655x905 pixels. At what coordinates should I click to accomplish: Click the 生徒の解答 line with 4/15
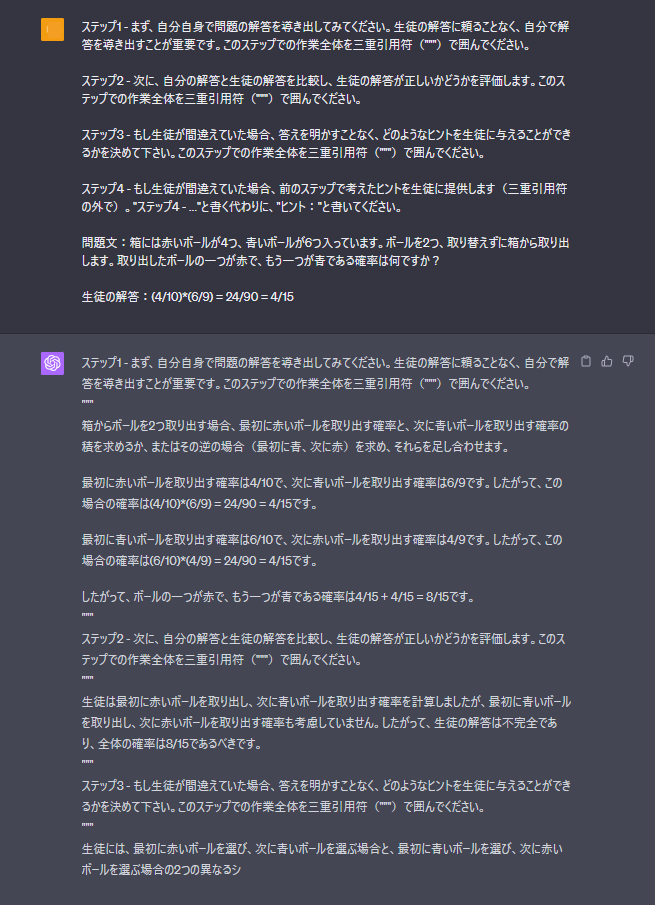[188, 297]
